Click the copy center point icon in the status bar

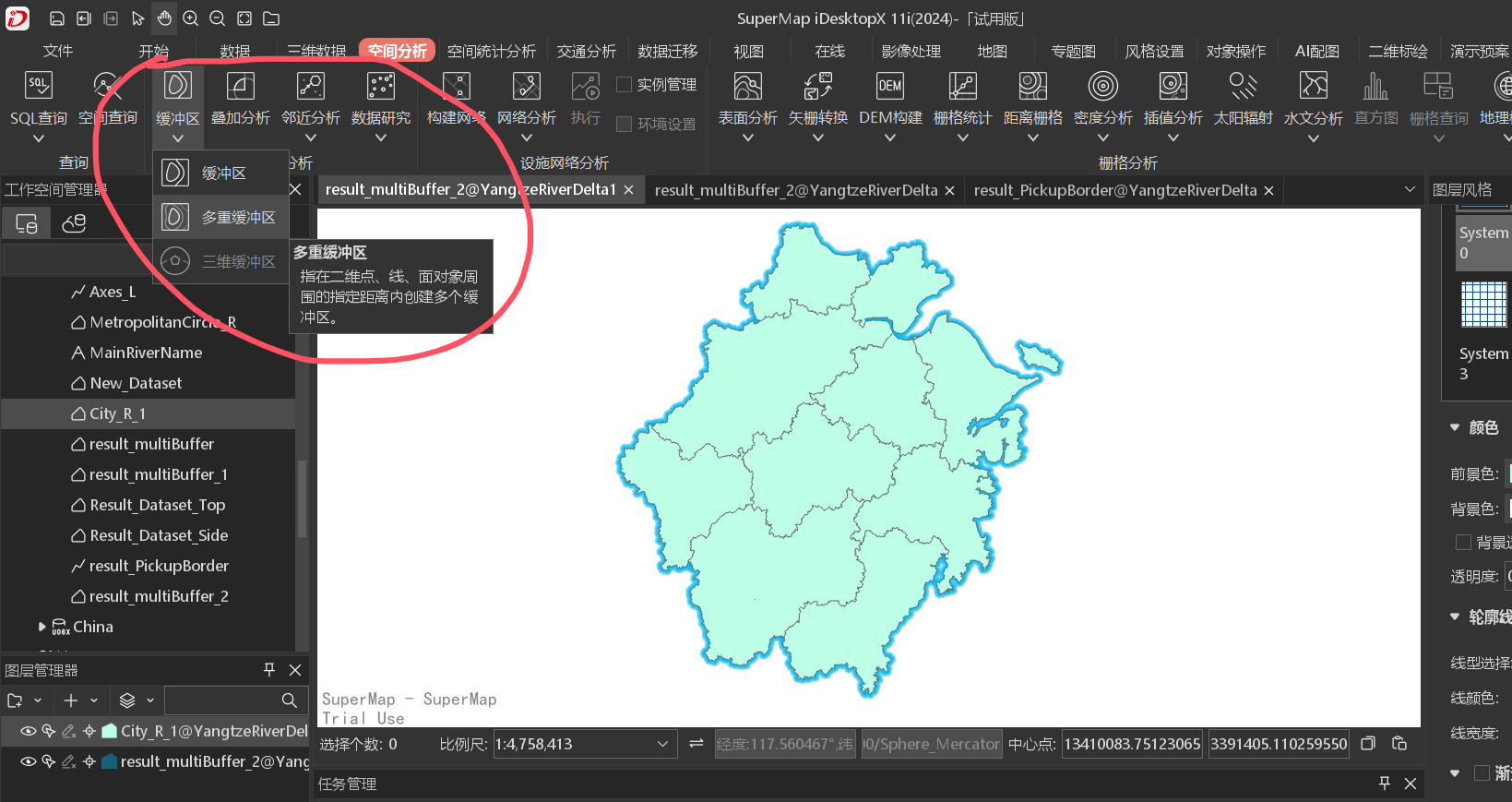tap(1368, 744)
